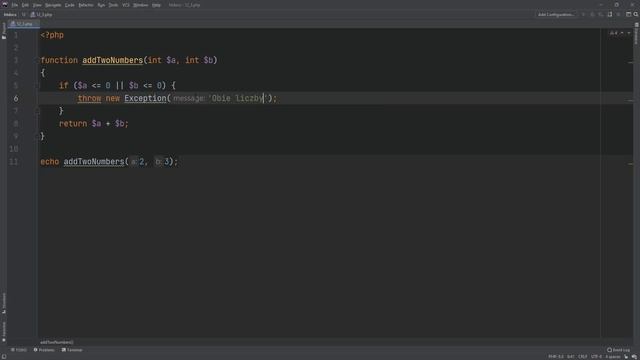This screenshot has height=360, width=640.
Task: Open the Refactor menu
Action: [x=86, y=5]
